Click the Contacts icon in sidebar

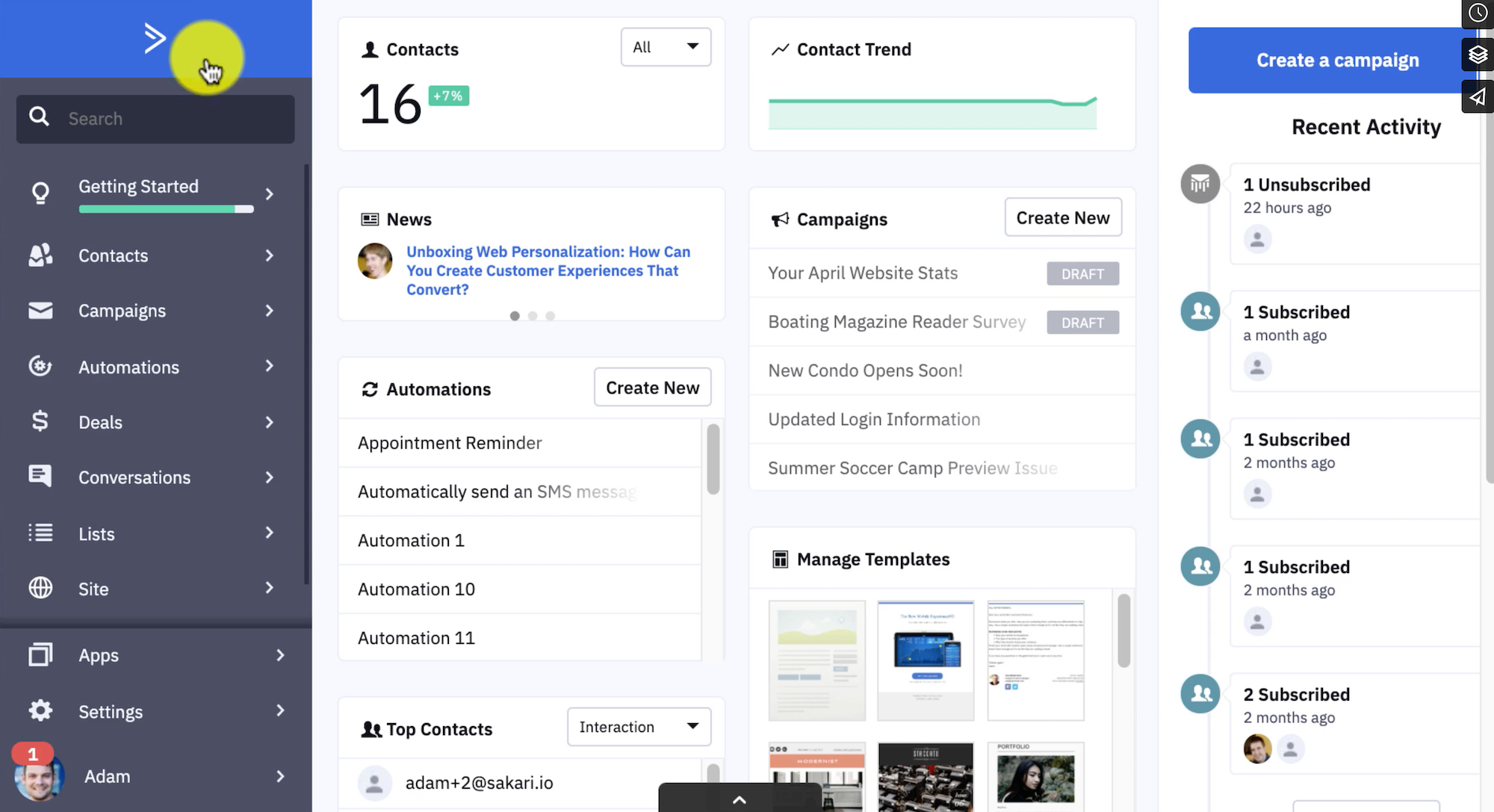point(40,255)
